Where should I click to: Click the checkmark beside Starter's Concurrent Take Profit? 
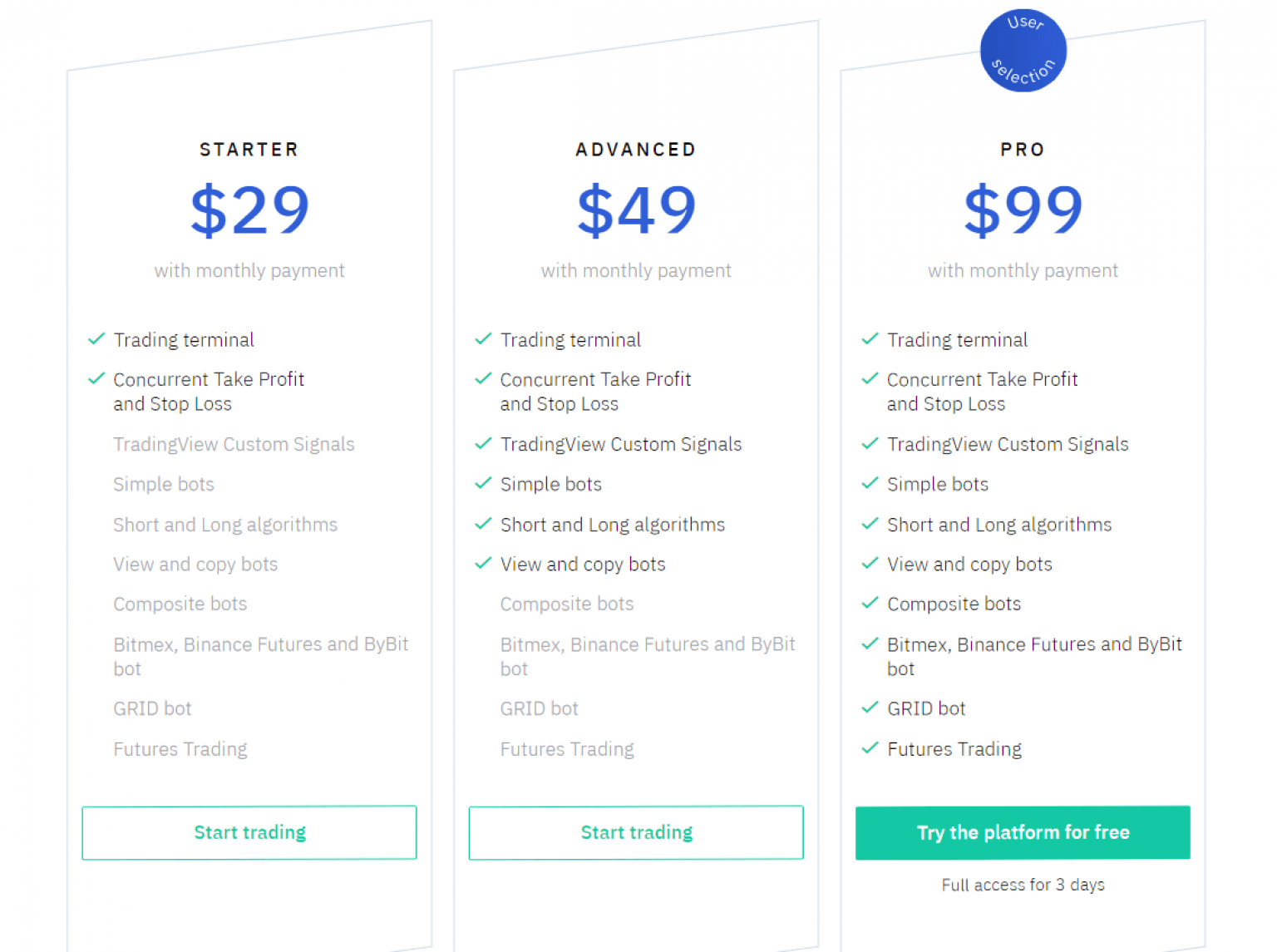click(x=96, y=378)
